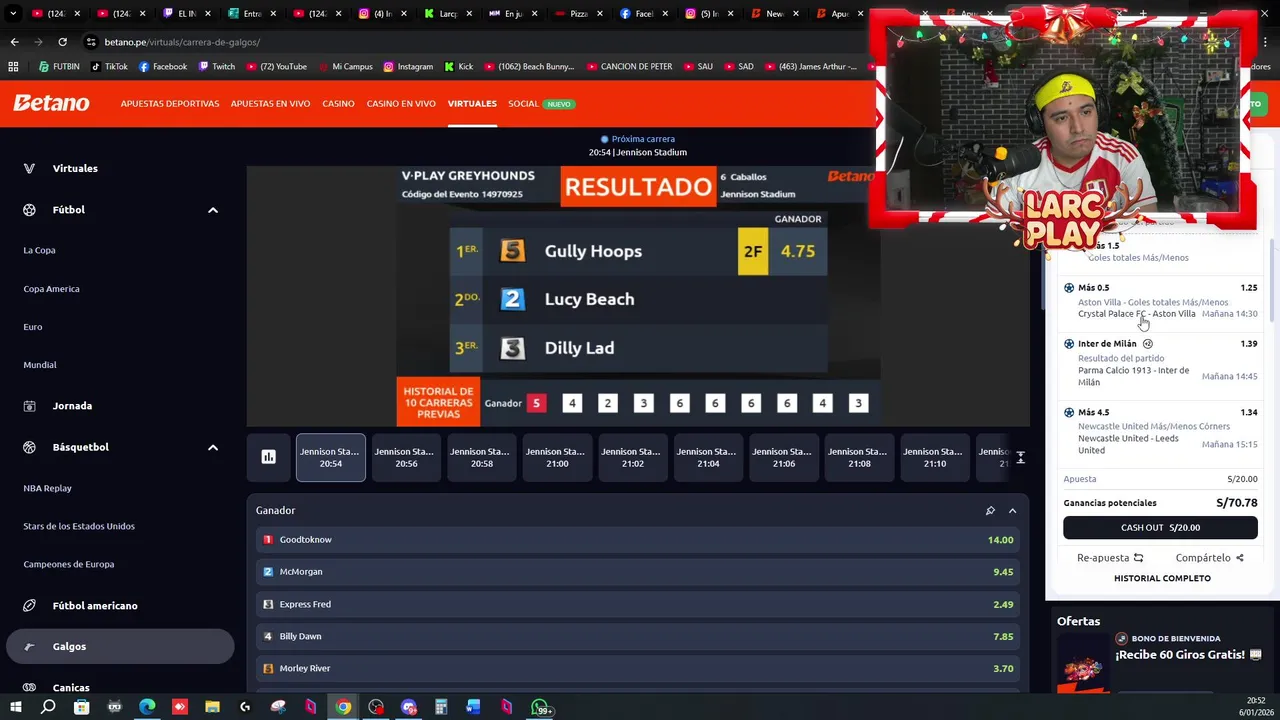Open the TikTok bookmark
Screen dimensions: 1280x720
point(109,67)
